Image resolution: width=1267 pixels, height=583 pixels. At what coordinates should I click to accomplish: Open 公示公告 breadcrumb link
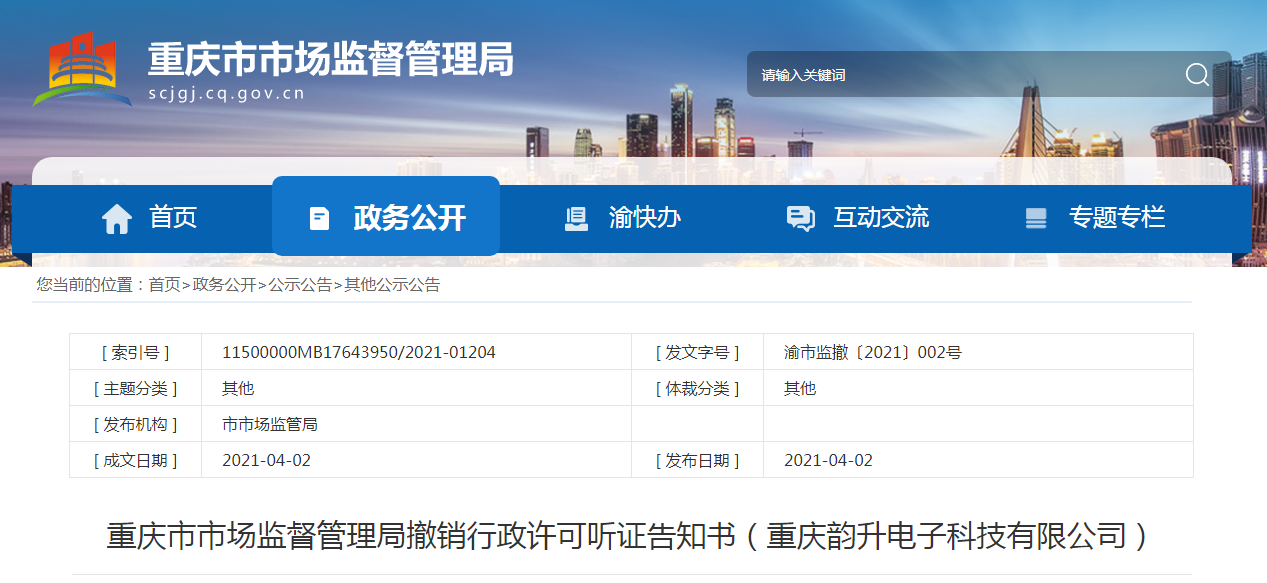[x=300, y=285]
